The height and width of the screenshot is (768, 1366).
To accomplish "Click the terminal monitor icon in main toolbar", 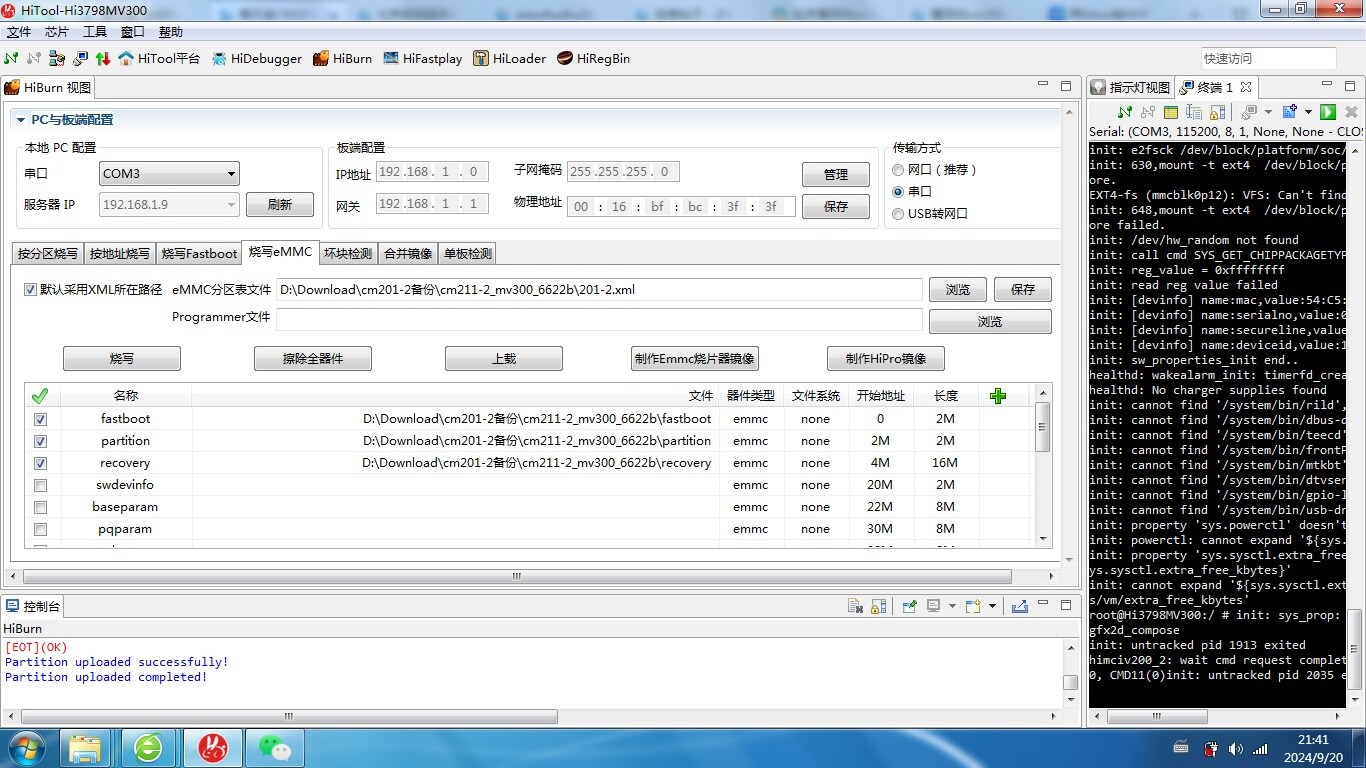I will pos(78,58).
